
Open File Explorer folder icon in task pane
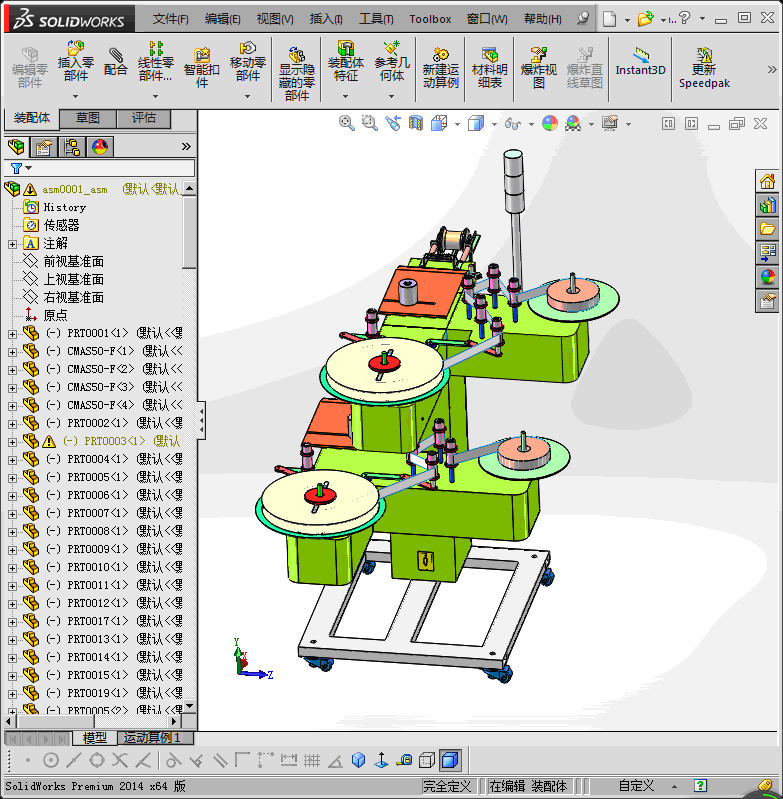pos(767,229)
